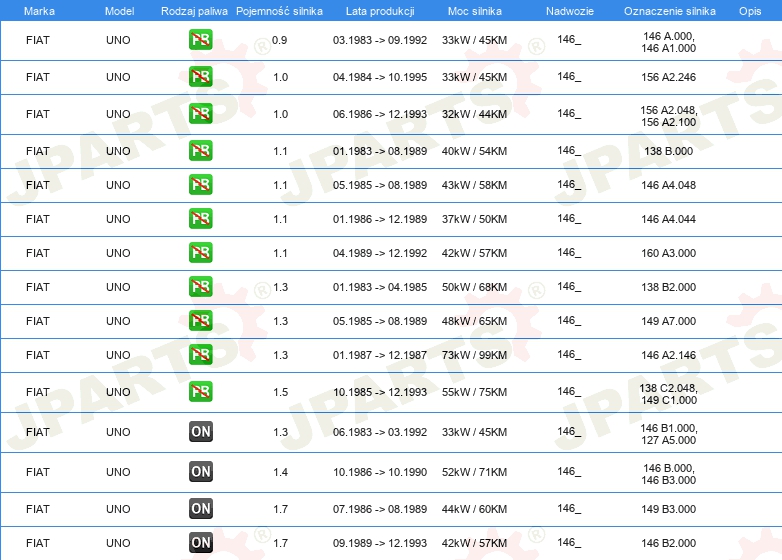This screenshot has width=782, height=560.
Task: Select the date range 09.1989 -> 12.1993
Action: 380,543
